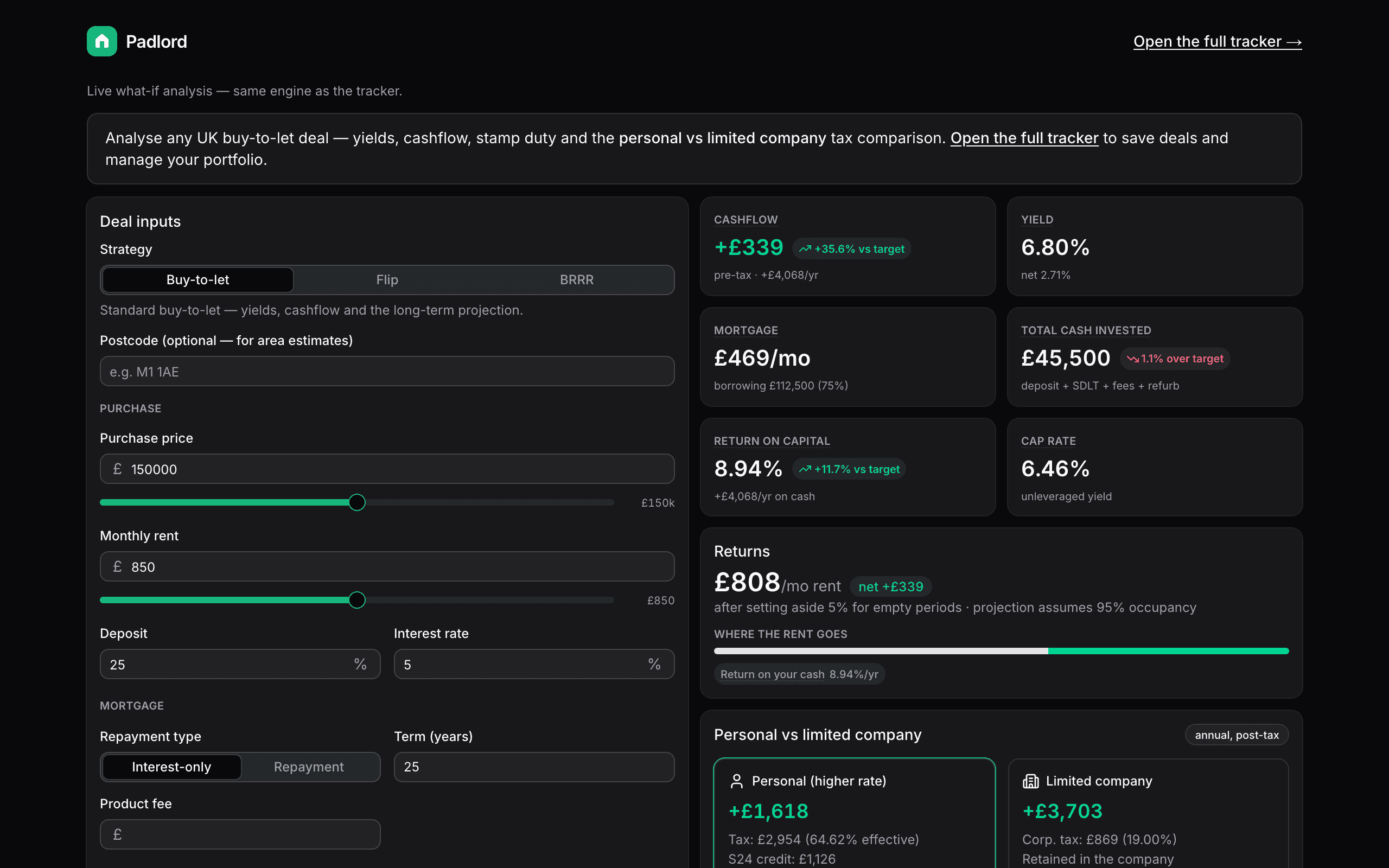Switch strategy to Flip
The image size is (1389, 868).
pyautogui.click(x=387, y=279)
